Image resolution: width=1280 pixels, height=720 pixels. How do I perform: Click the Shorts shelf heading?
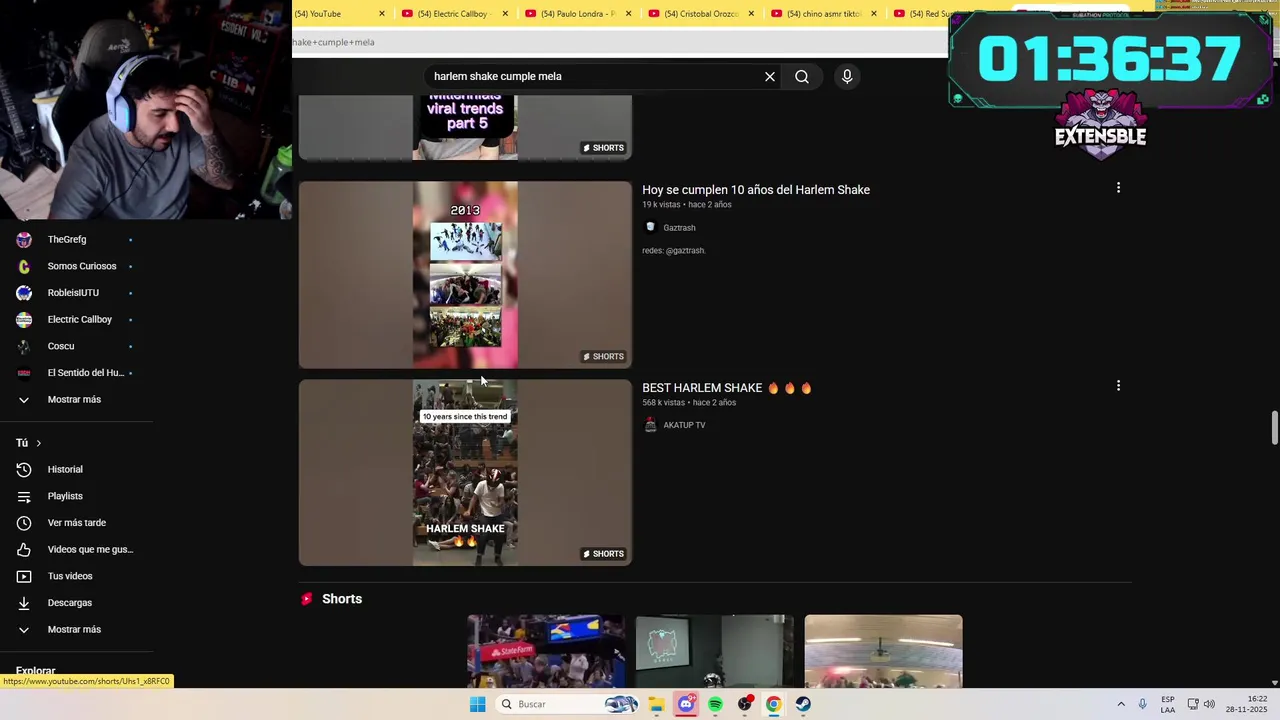tap(342, 599)
